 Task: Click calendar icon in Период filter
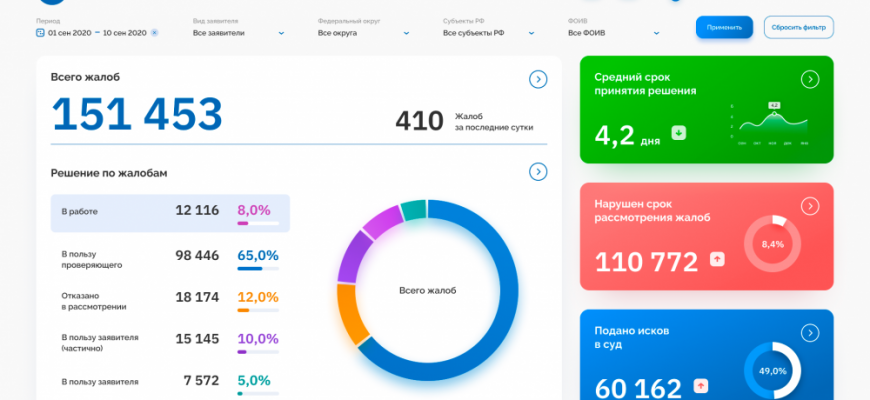pyautogui.click(x=40, y=33)
